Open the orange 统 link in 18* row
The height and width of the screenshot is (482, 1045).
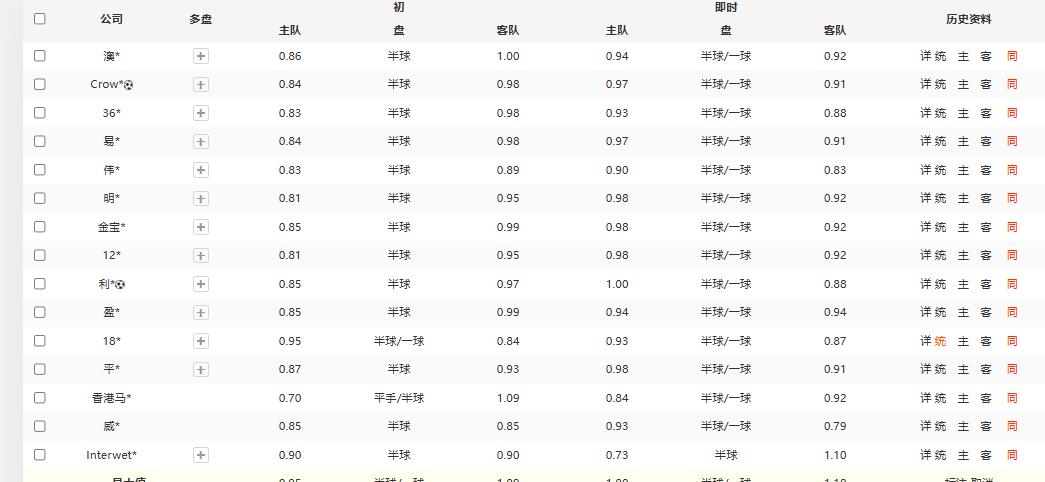(x=940, y=341)
